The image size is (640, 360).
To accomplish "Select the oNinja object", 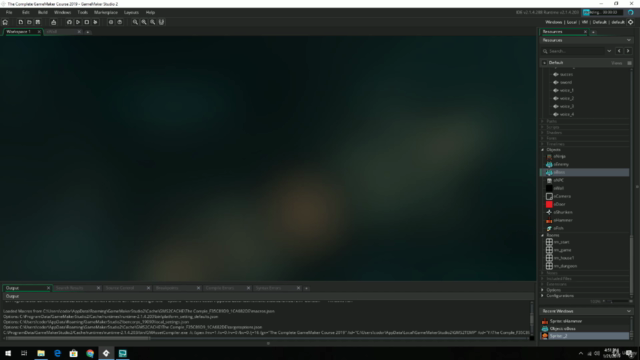I will (x=560, y=156).
